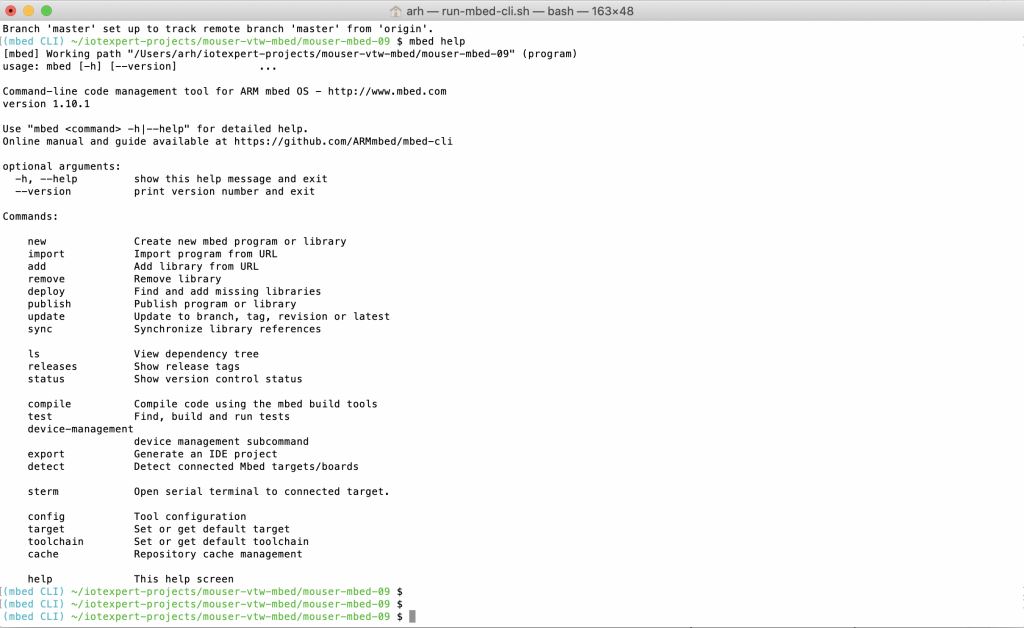Click the 'ls' command name
The width and height of the screenshot is (1024, 628).
click(34, 354)
